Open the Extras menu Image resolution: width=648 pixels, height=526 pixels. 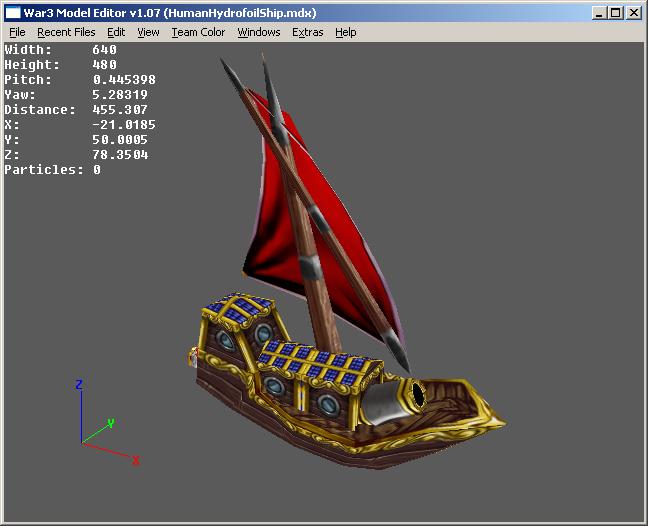[307, 32]
